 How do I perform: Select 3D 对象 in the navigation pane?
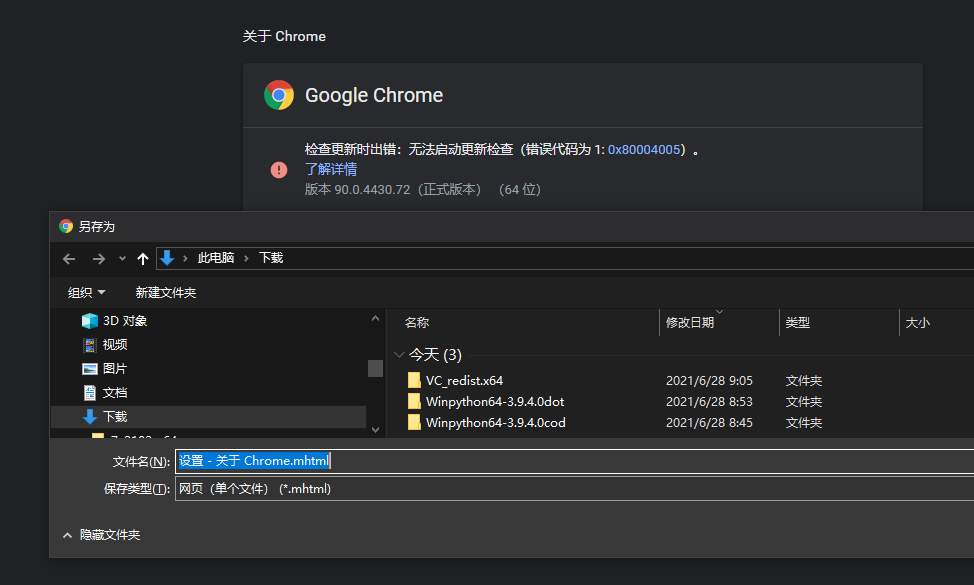point(124,321)
